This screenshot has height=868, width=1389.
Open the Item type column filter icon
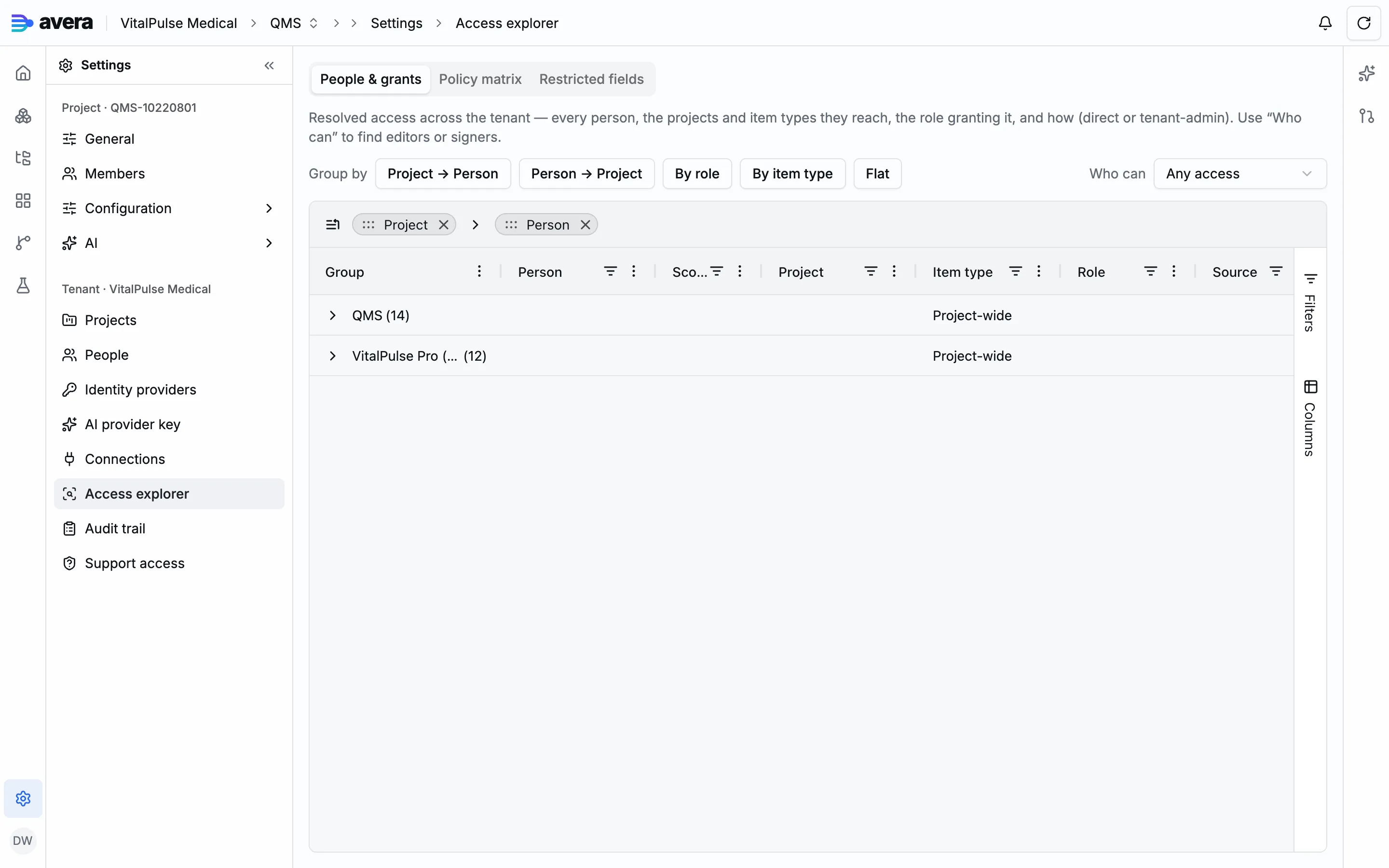pos(1015,271)
